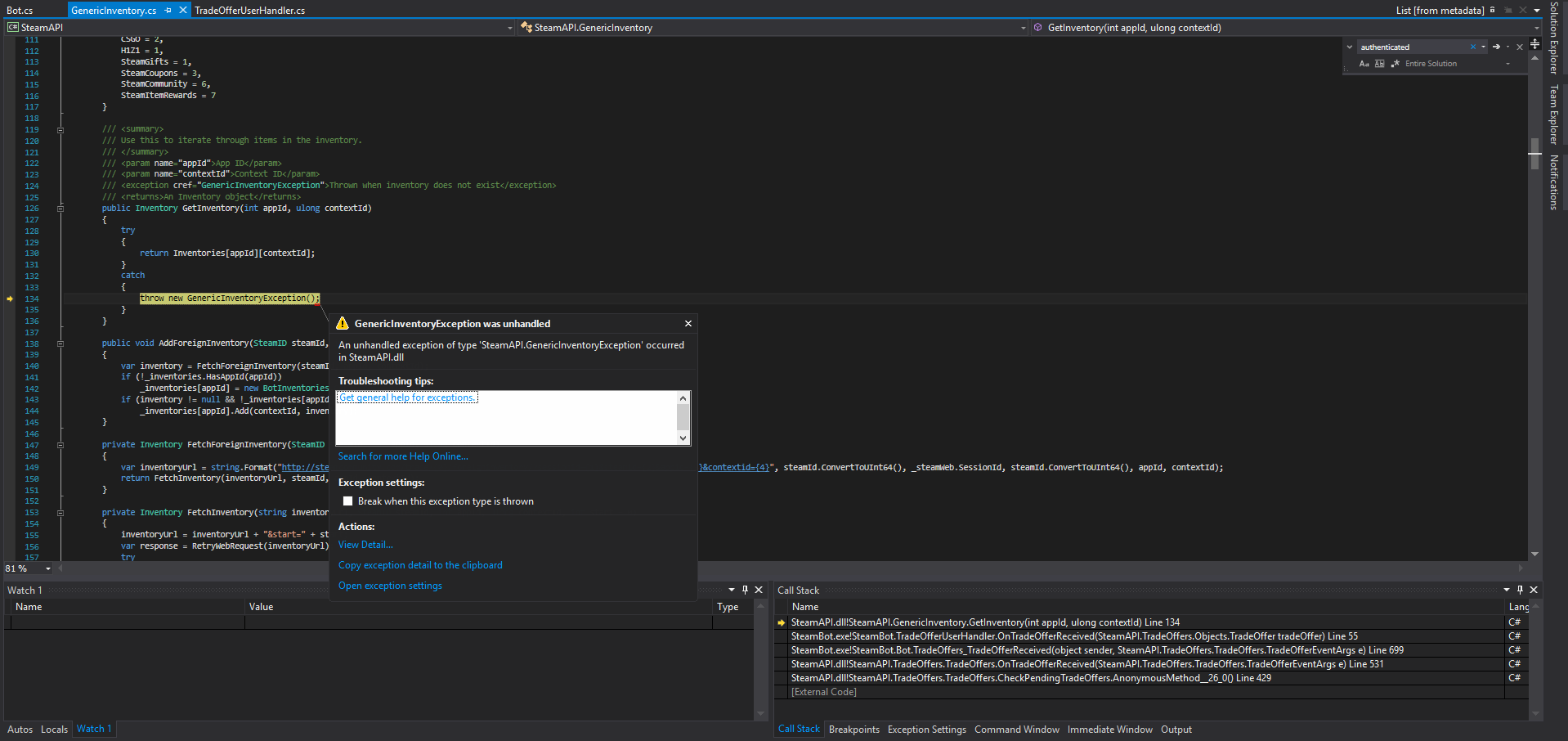Click the 'View Detail...' link
1568x741 pixels.
[x=365, y=545]
